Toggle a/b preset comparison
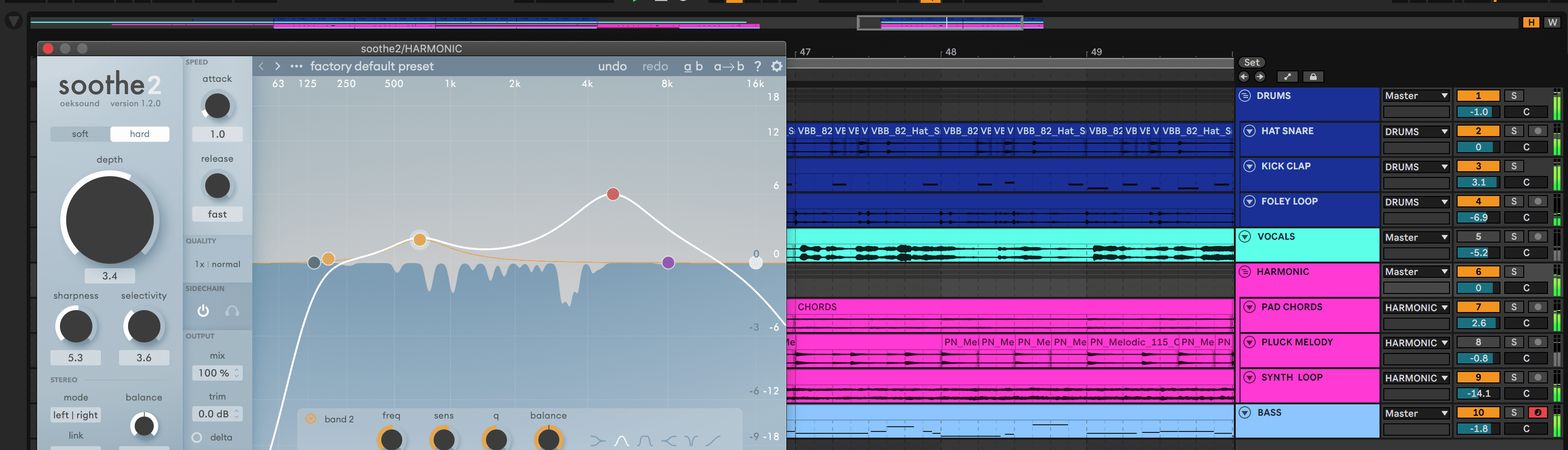The height and width of the screenshot is (450, 1568). point(693,66)
